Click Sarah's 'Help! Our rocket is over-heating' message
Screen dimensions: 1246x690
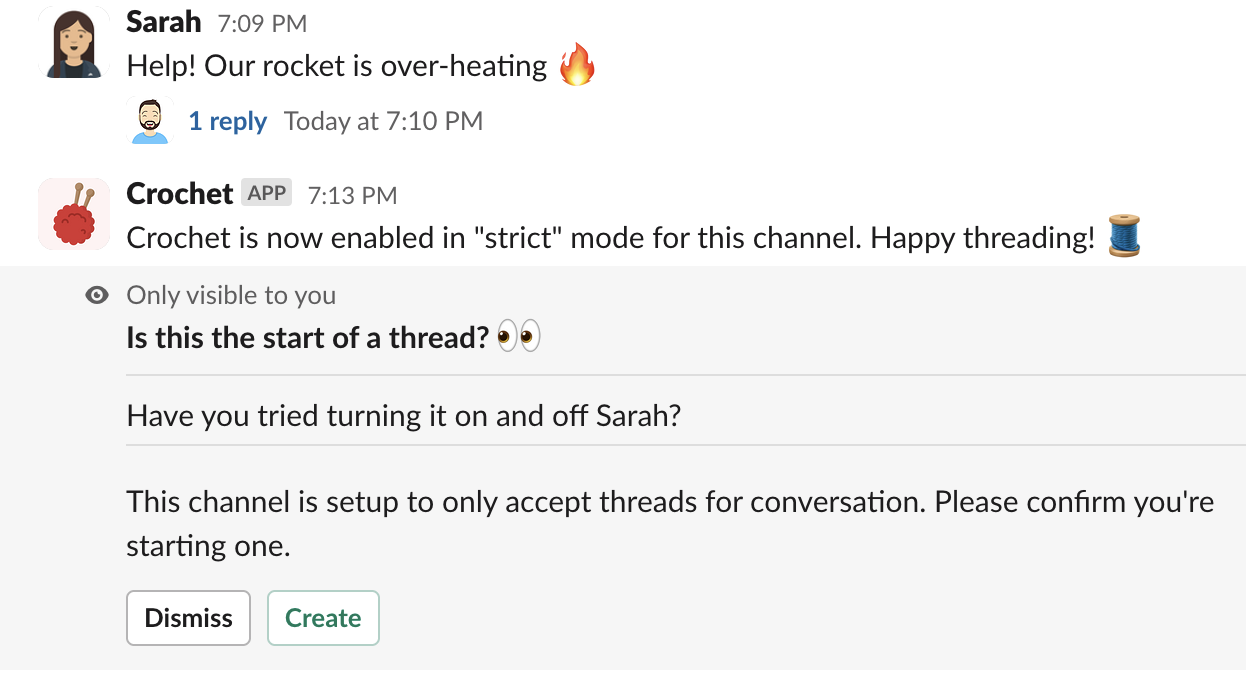click(x=337, y=66)
